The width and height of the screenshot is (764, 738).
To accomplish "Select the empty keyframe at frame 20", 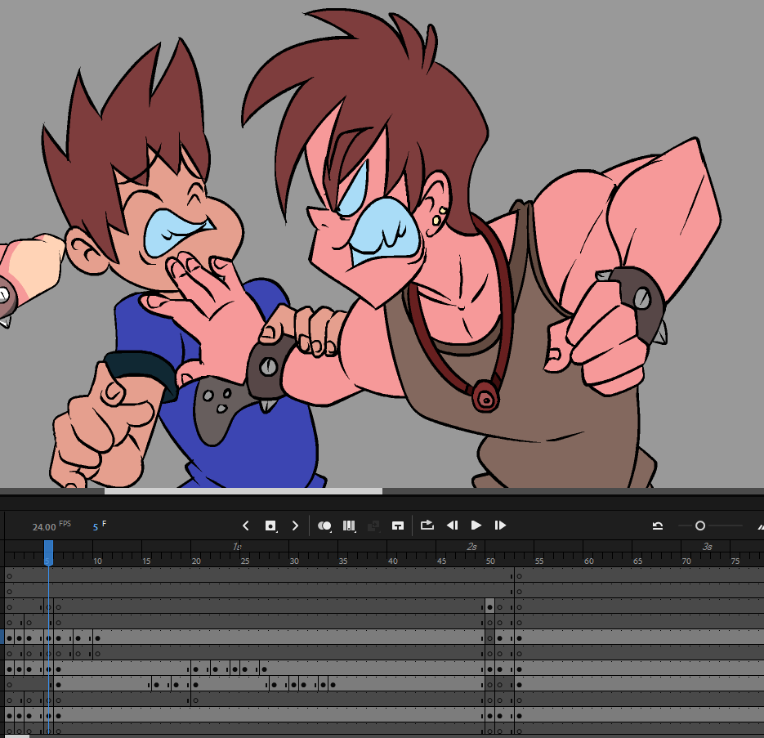I will click(x=196, y=700).
